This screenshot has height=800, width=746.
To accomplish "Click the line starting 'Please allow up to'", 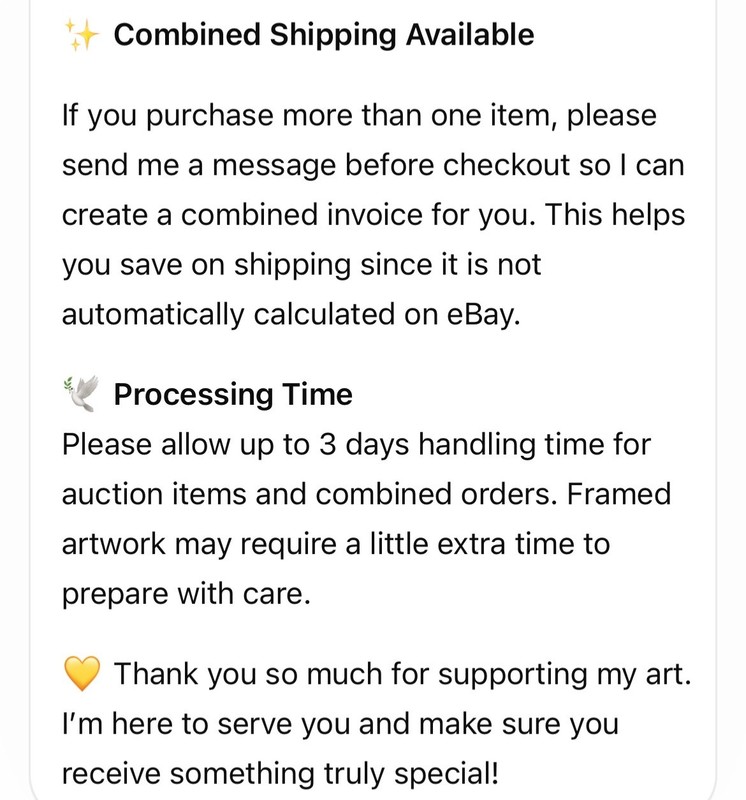I will tap(356, 444).
